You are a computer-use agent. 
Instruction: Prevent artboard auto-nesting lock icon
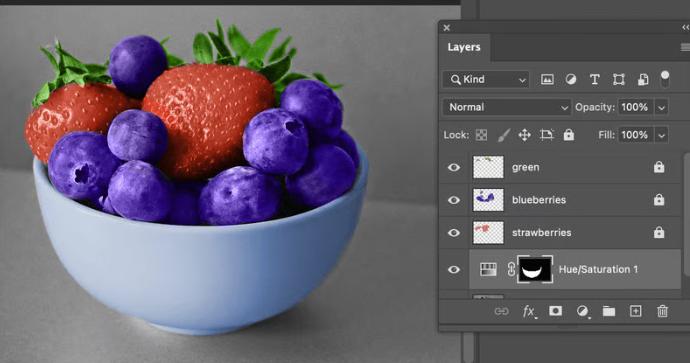pos(547,135)
